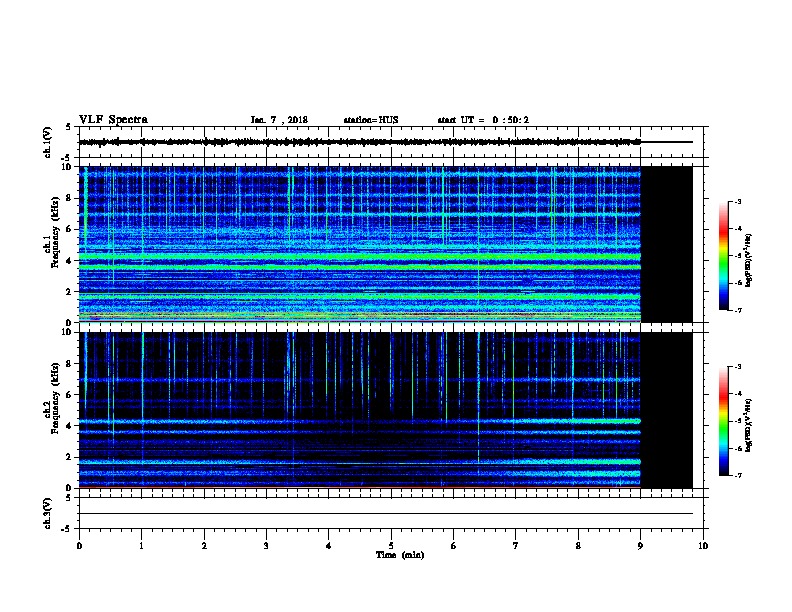792x612 pixels.
Task: Click the date label 'Jan. 7, 2018'
Action: coord(279,120)
